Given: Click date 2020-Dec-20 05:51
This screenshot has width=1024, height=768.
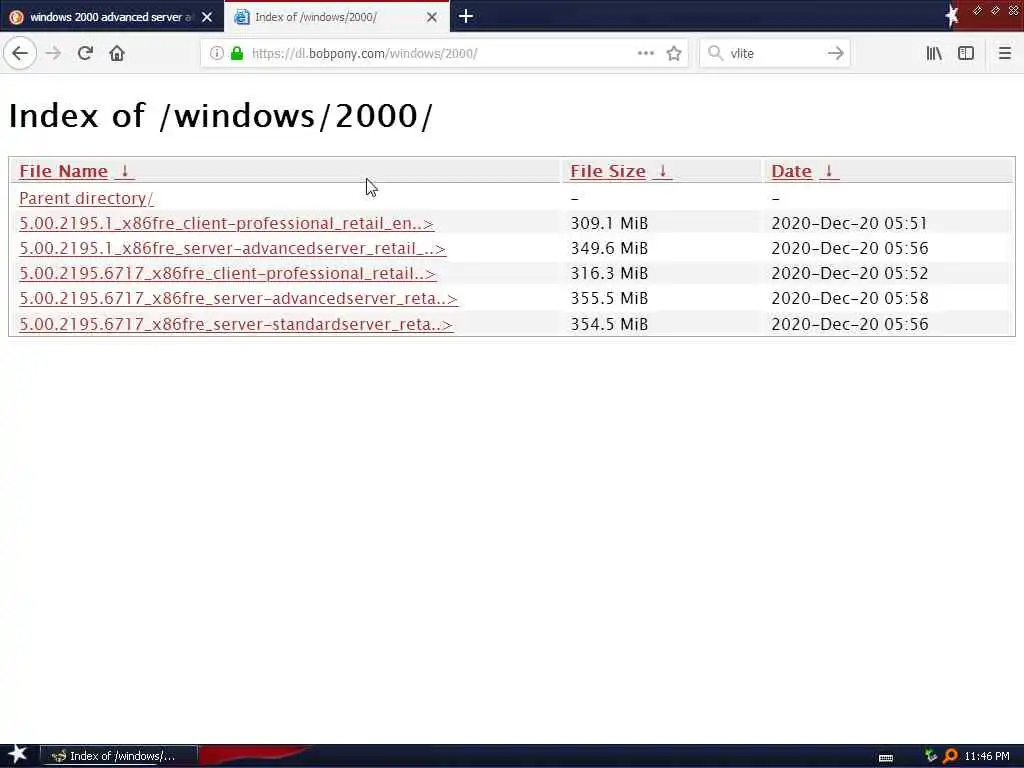Looking at the screenshot, I should 849,223.
